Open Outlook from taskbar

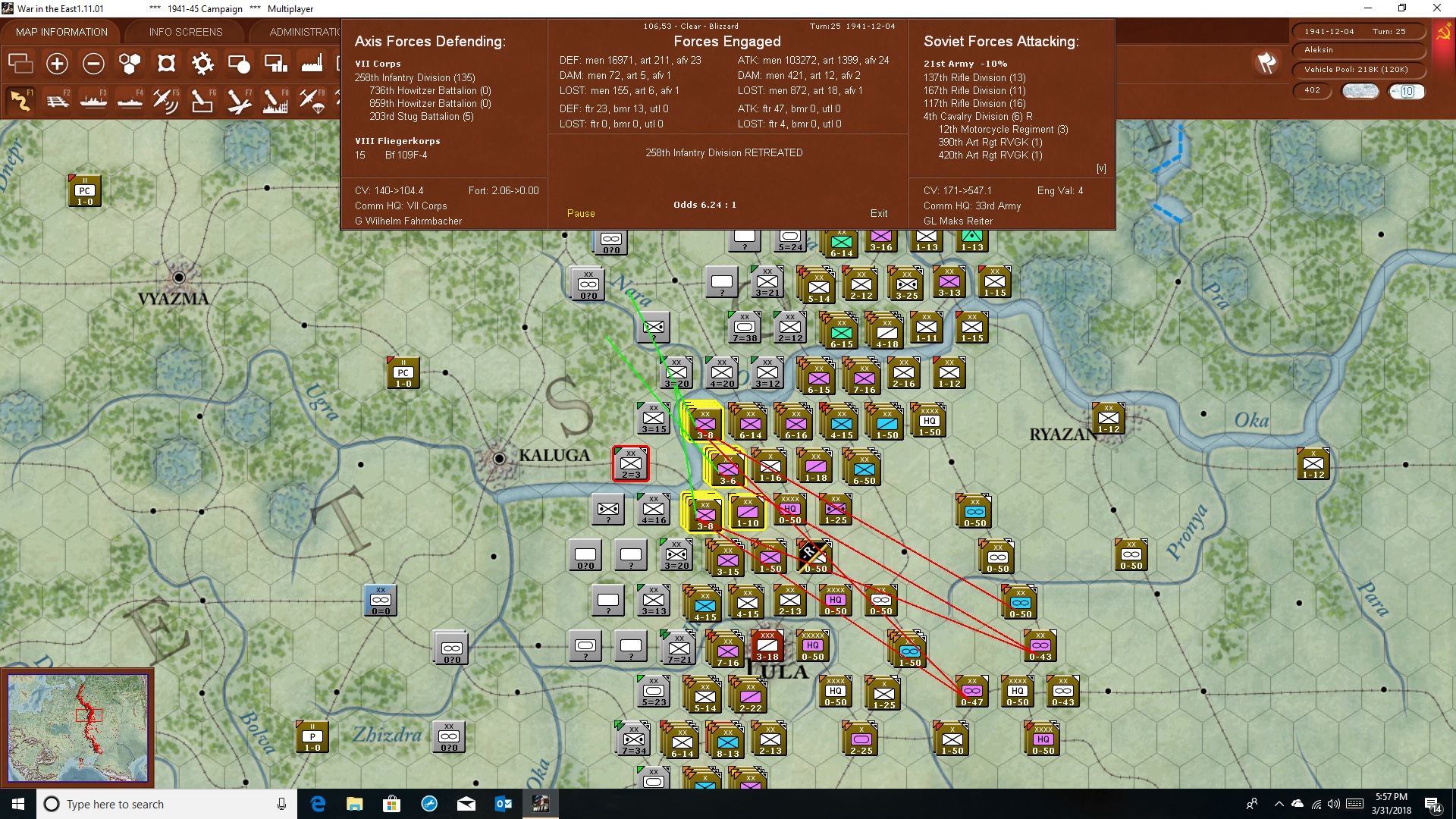[x=504, y=804]
